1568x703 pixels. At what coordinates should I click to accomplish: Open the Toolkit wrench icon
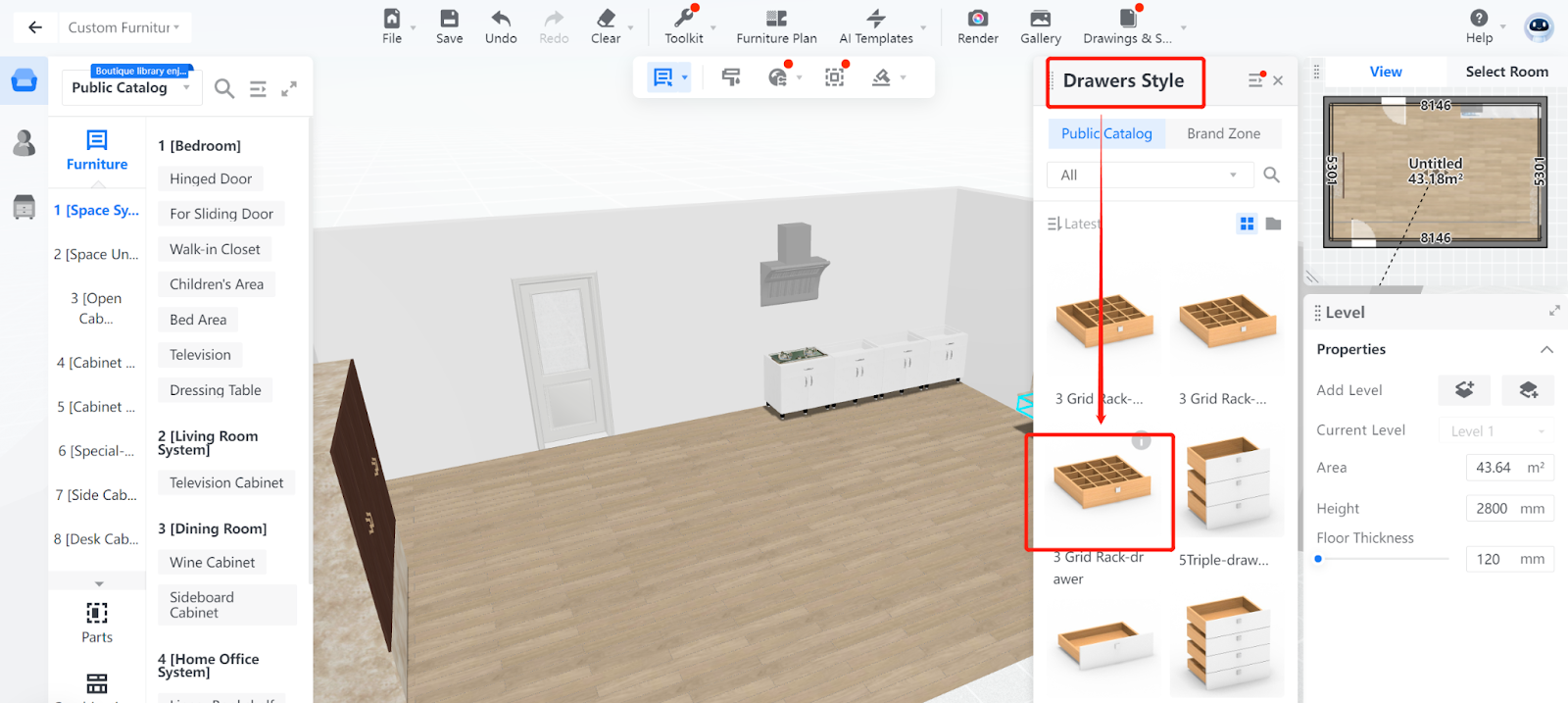683,19
